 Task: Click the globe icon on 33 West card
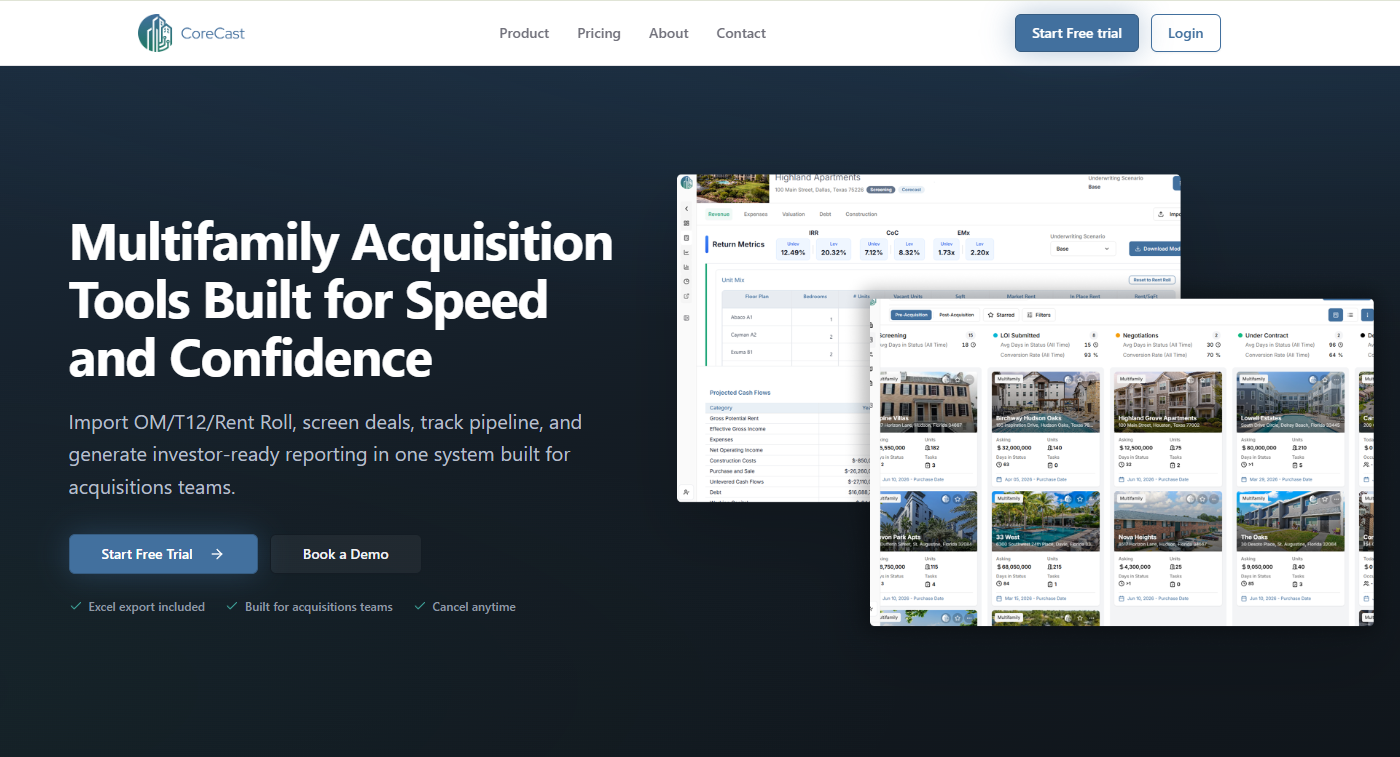click(x=1068, y=499)
